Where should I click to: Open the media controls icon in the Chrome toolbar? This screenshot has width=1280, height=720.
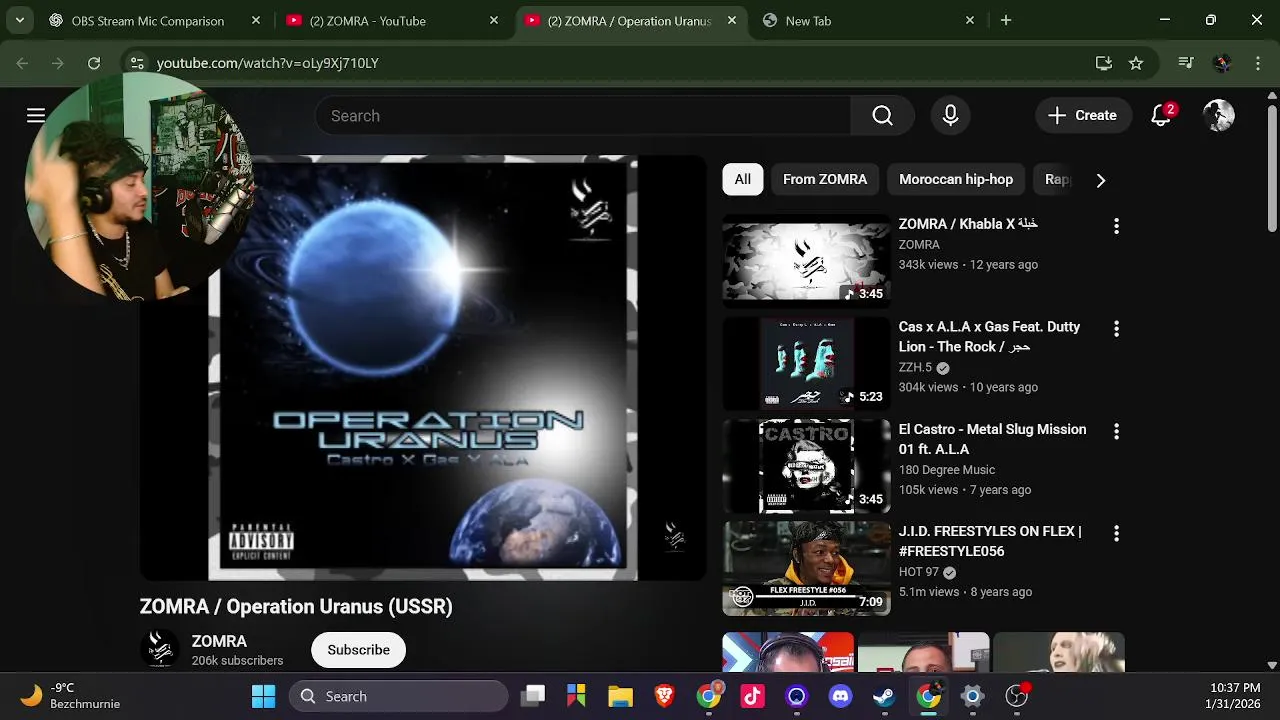pyautogui.click(x=1186, y=63)
